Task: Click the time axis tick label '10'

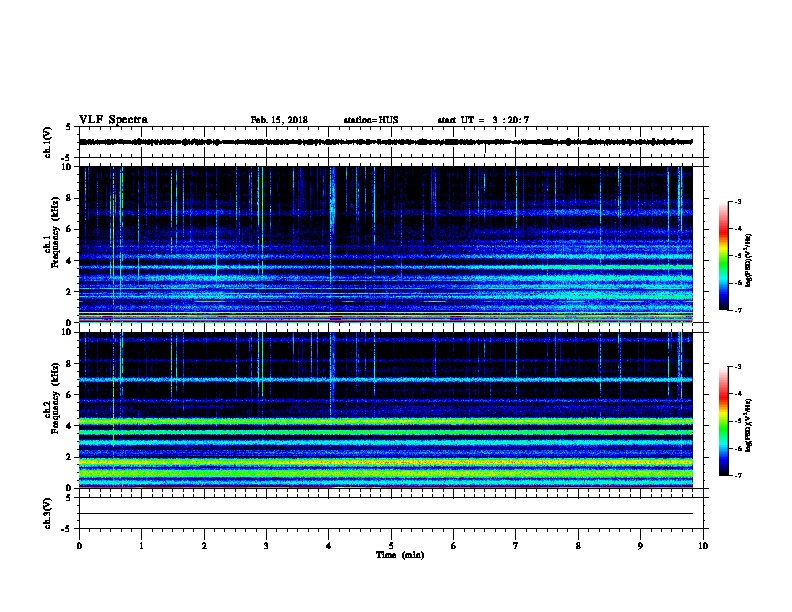Action: [703, 545]
